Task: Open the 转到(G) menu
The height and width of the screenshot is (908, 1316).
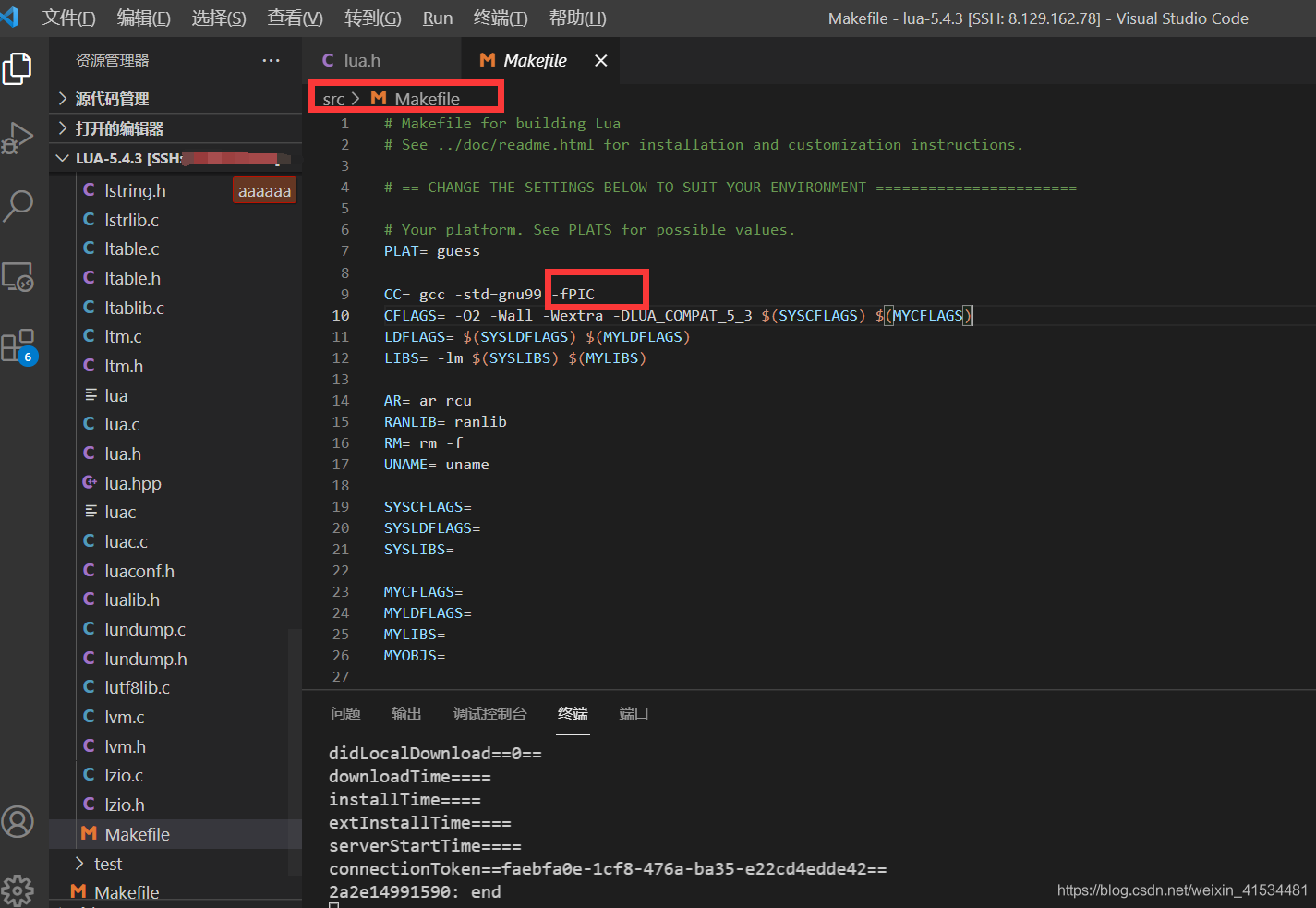Action: [x=372, y=18]
